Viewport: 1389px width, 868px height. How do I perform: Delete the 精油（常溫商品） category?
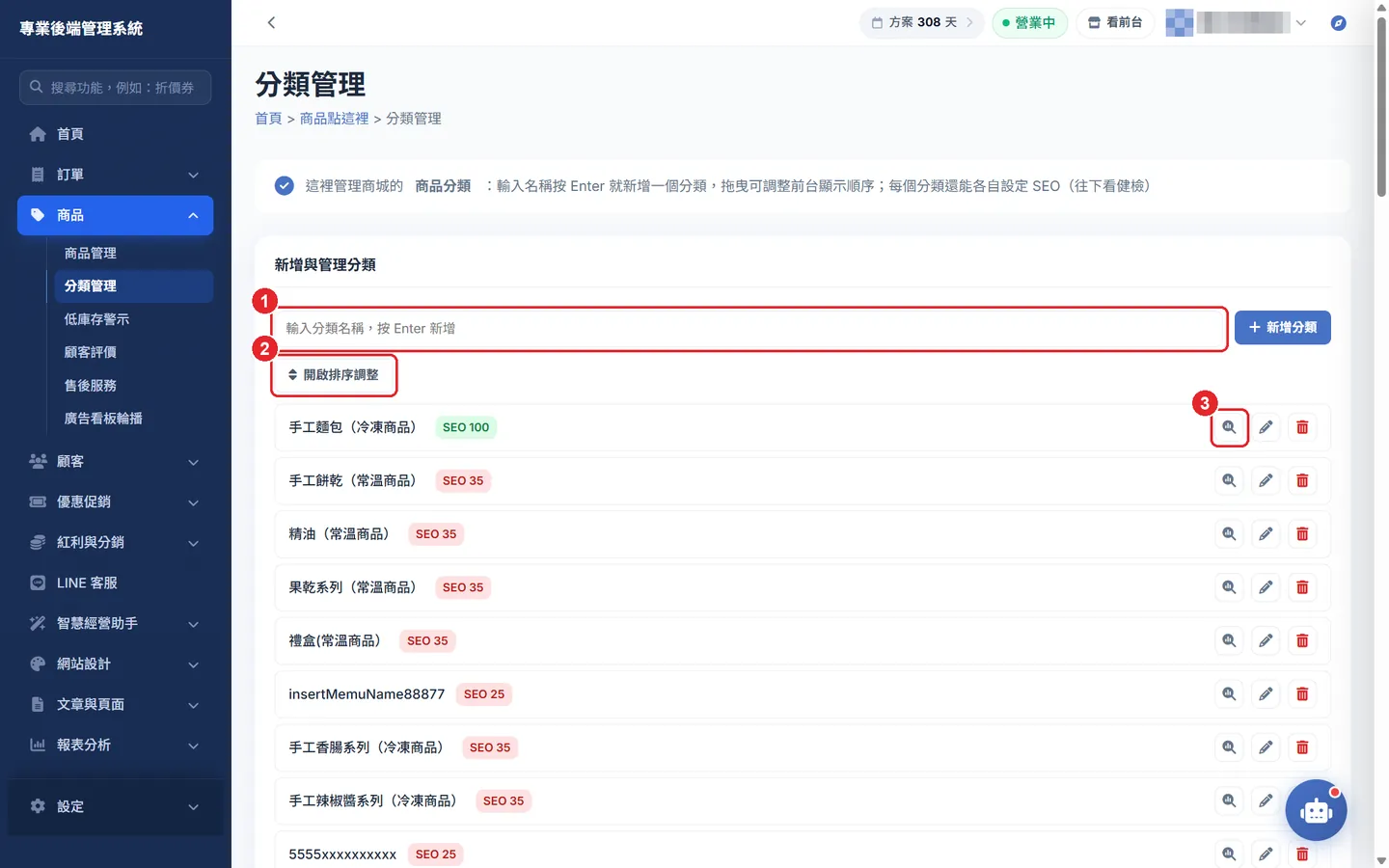[x=1302, y=534]
